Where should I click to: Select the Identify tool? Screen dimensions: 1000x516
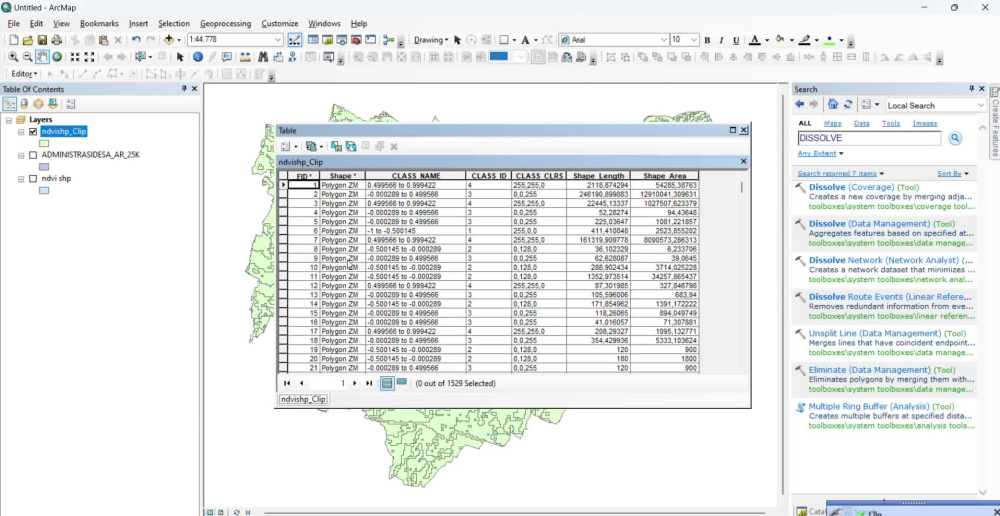[198, 57]
